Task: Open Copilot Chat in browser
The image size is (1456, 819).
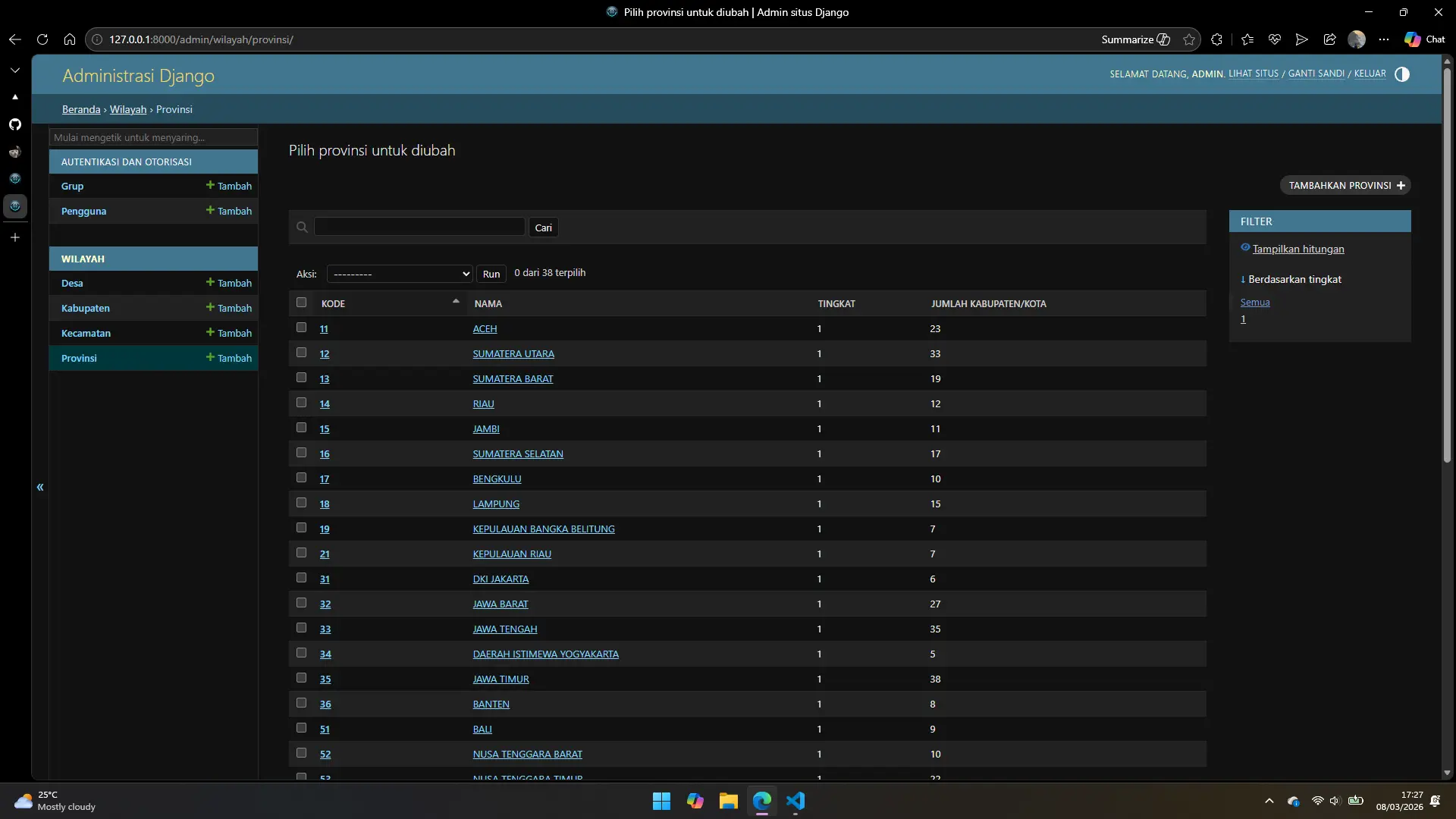Action: [1424, 39]
